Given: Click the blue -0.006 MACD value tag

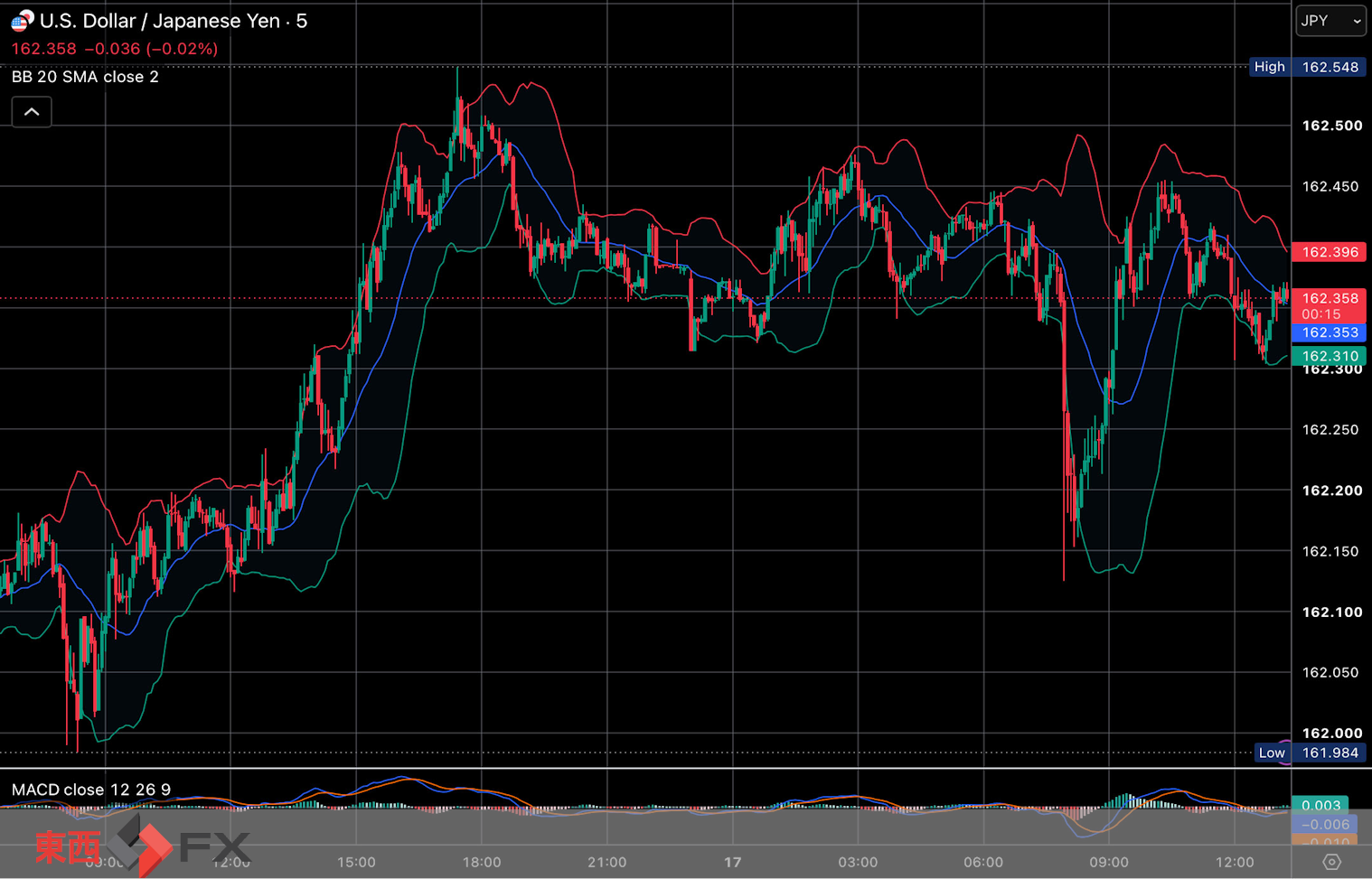Looking at the screenshot, I should click(1323, 824).
